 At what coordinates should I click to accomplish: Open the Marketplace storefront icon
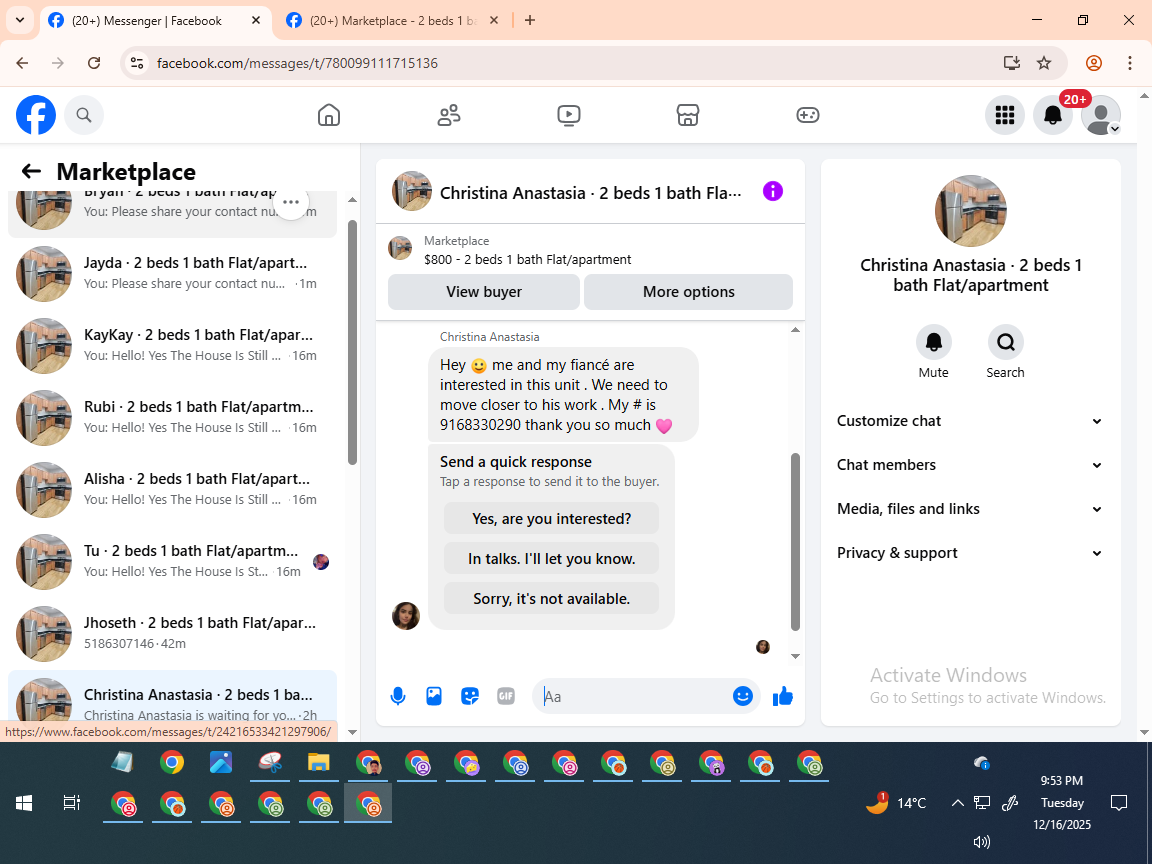click(x=688, y=115)
